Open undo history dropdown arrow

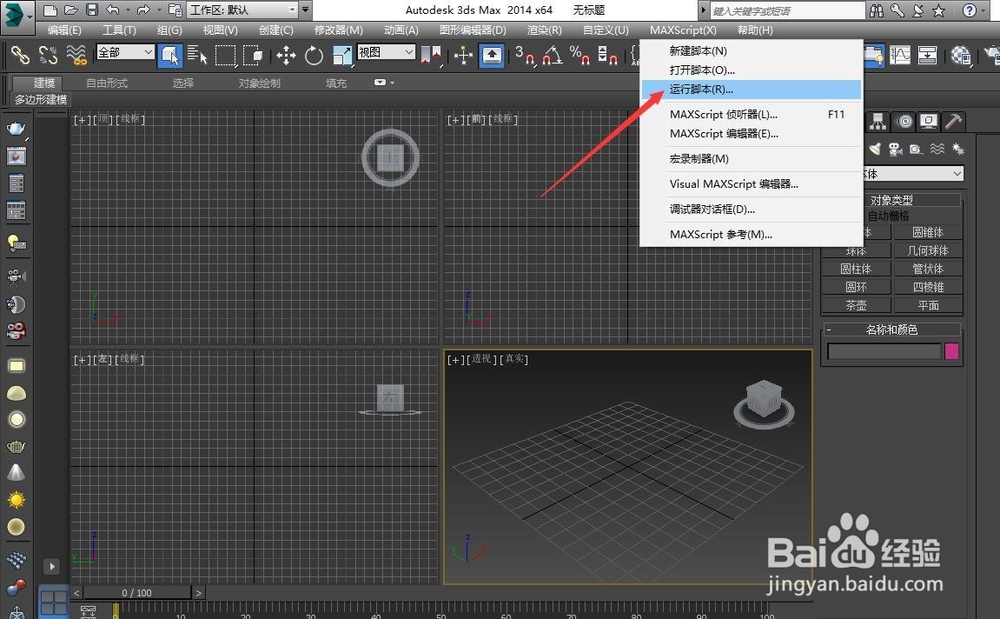(x=128, y=10)
